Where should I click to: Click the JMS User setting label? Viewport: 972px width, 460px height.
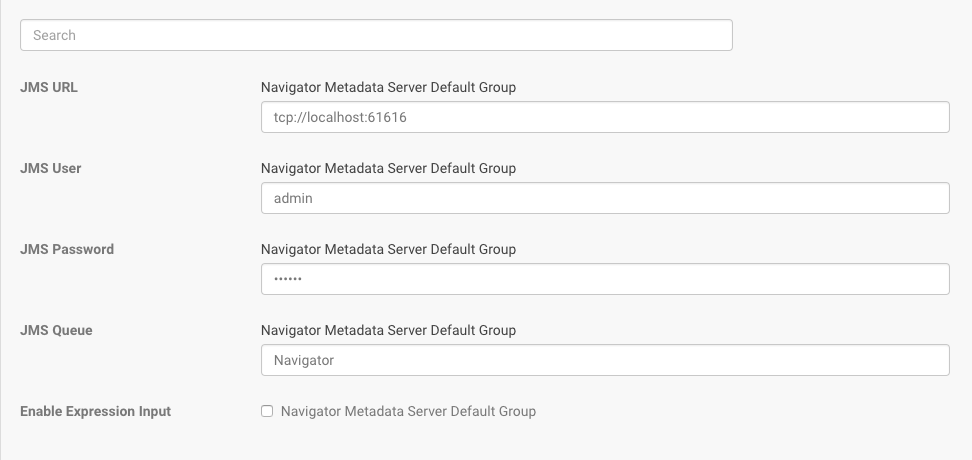[x=51, y=168]
